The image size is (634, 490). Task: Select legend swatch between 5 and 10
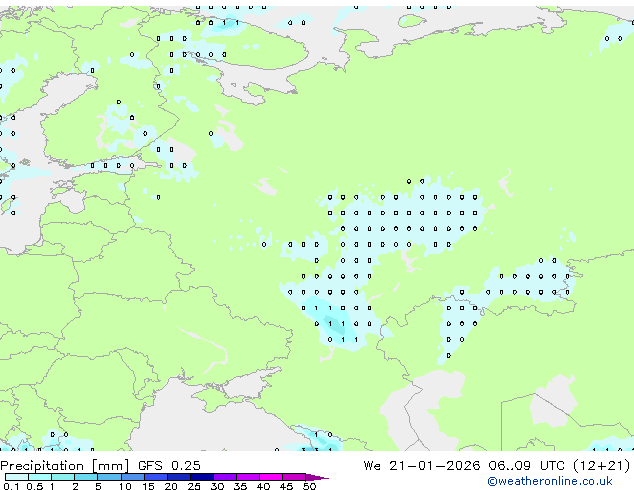[x=110, y=478]
